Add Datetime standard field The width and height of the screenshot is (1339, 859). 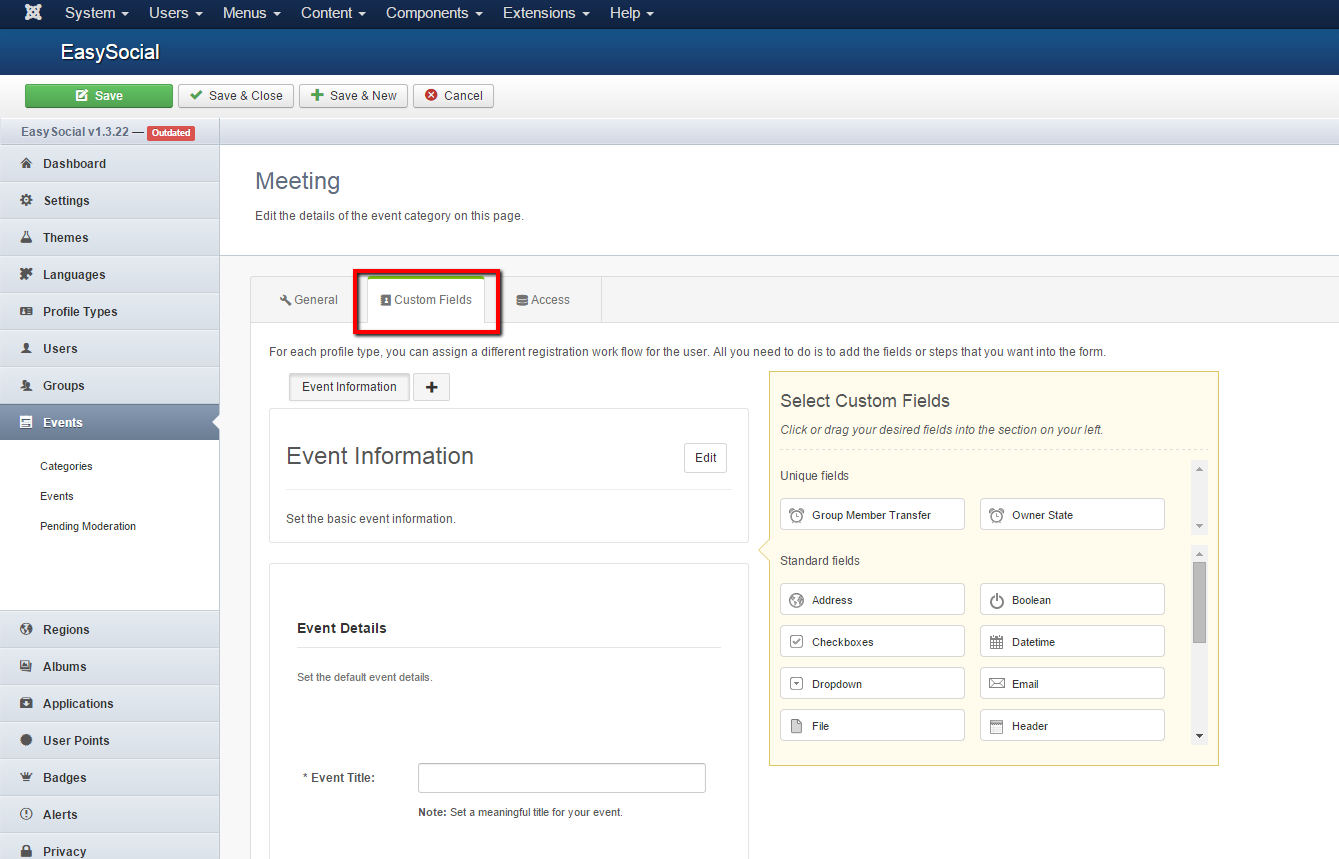1072,642
